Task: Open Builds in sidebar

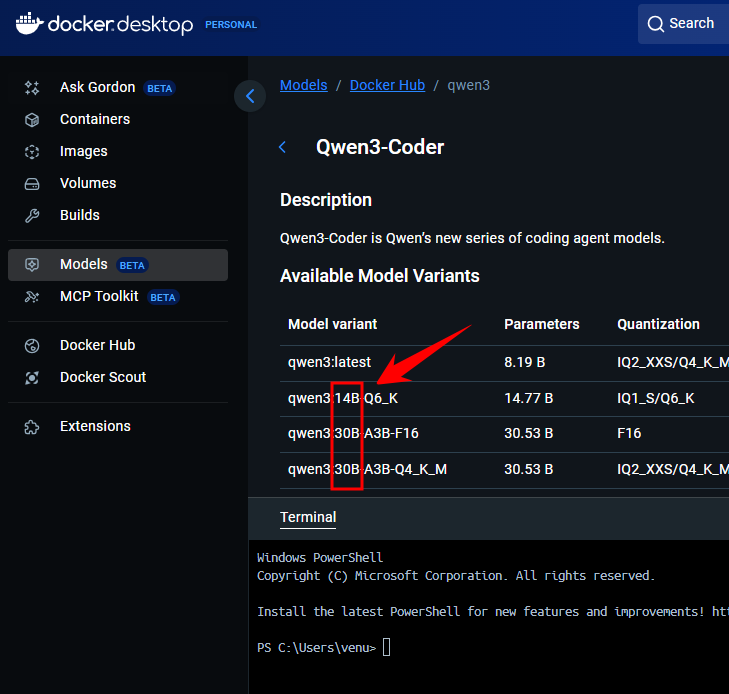Action: click(118, 216)
